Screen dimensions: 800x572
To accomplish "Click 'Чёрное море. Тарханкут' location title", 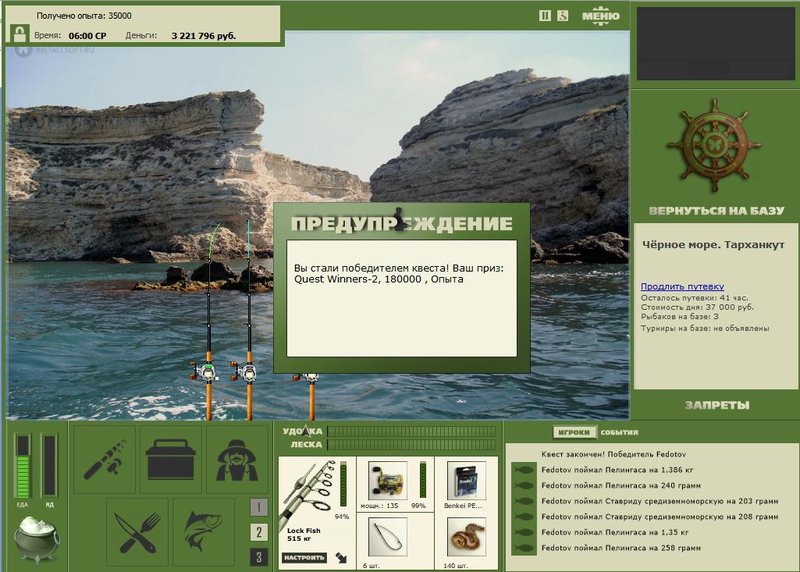I will [x=713, y=245].
